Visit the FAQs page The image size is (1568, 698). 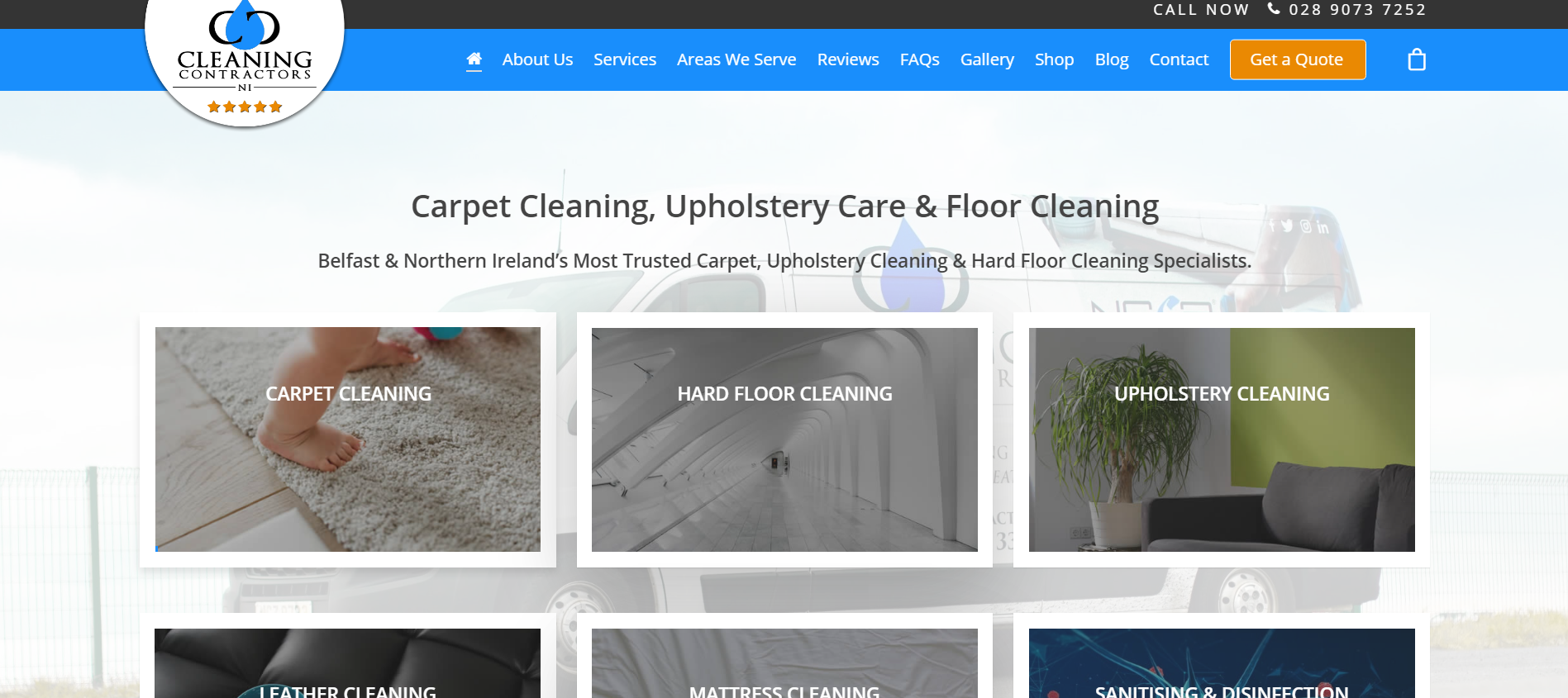920,59
